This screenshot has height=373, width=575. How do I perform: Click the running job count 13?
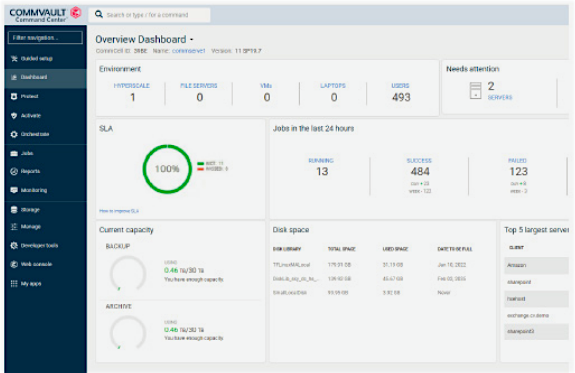(x=322, y=171)
